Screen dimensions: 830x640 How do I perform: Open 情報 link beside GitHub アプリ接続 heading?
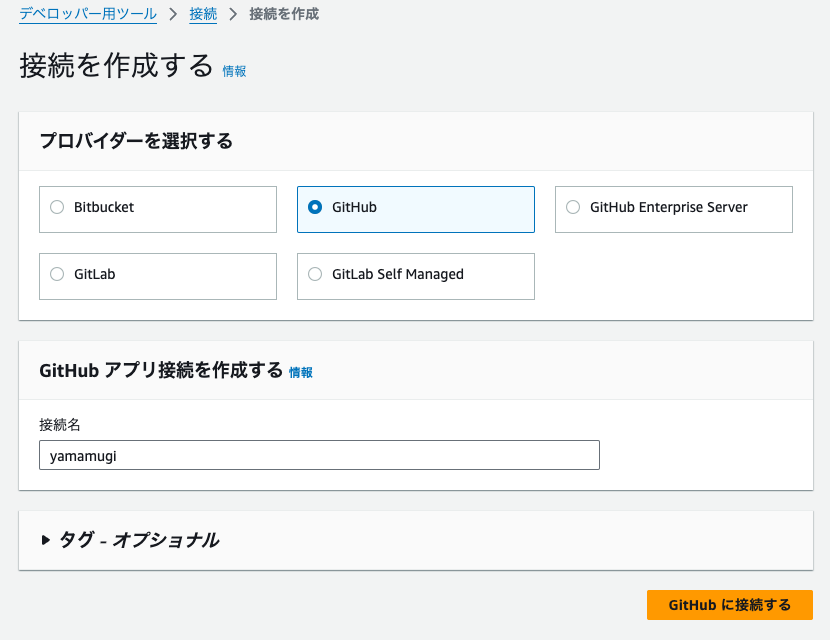pyautogui.click(x=301, y=373)
